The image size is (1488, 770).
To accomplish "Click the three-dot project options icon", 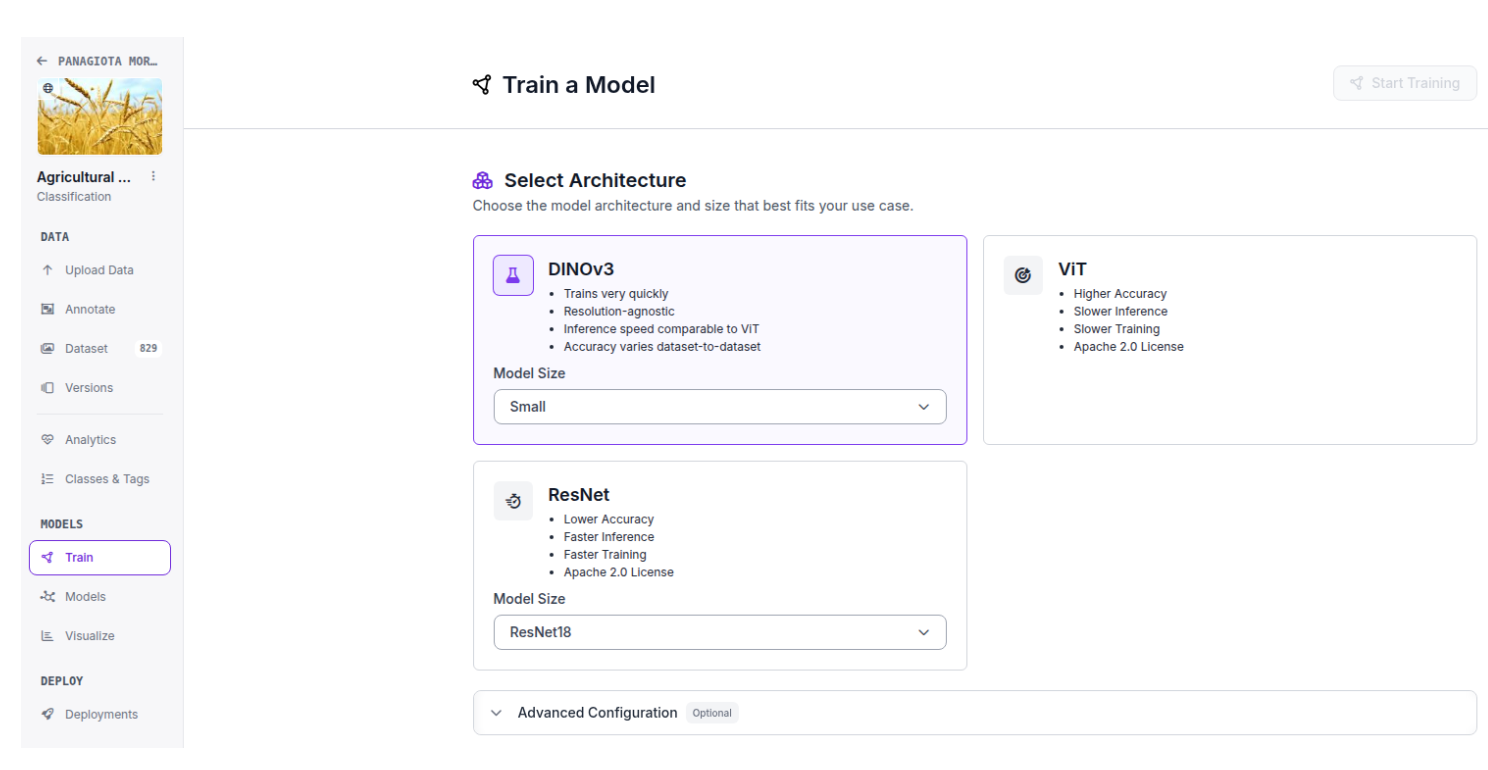I will [153, 176].
